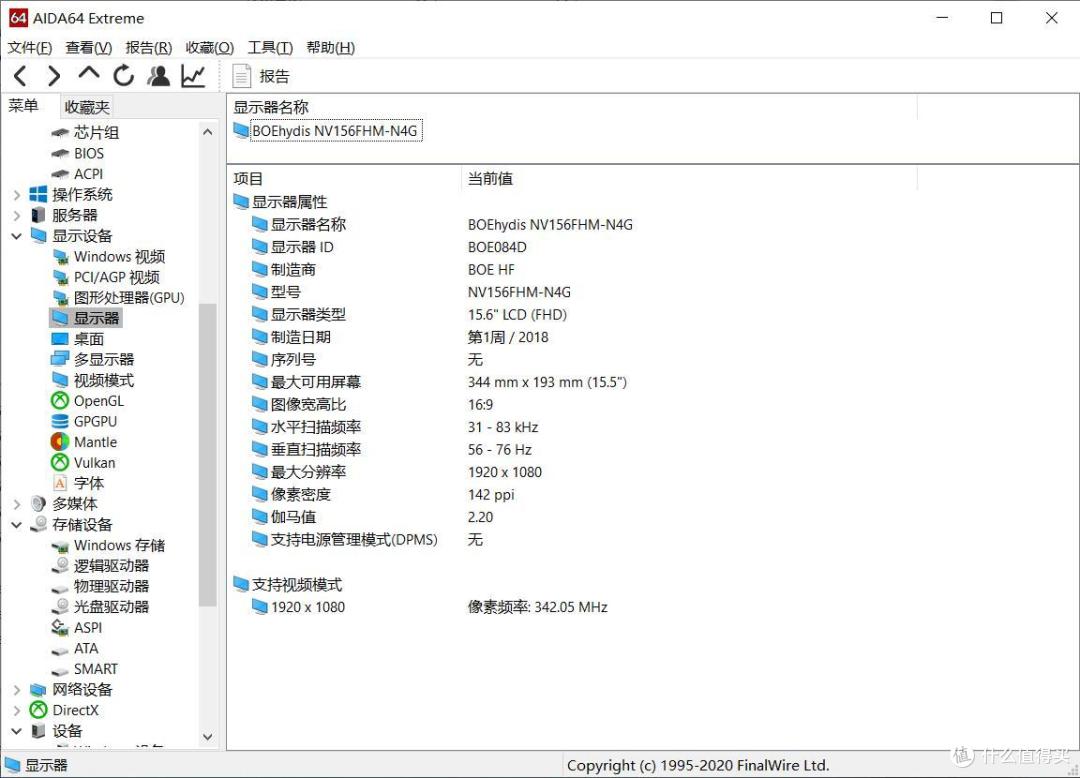Select ACPI in the tree
This screenshot has height=778, width=1080.
coord(88,174)
